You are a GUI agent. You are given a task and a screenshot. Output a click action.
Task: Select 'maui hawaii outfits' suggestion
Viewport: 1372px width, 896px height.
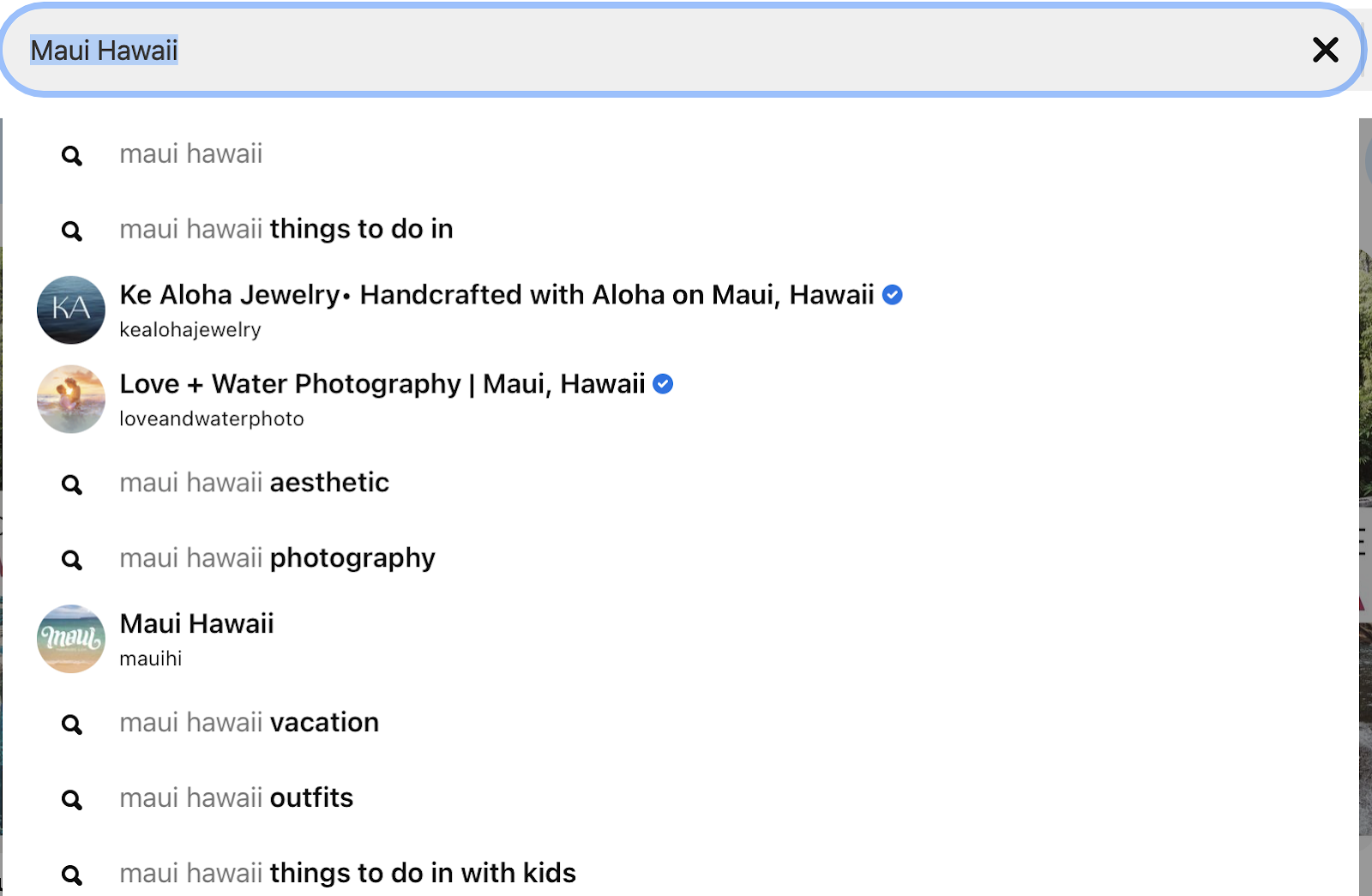coord(237,798)
